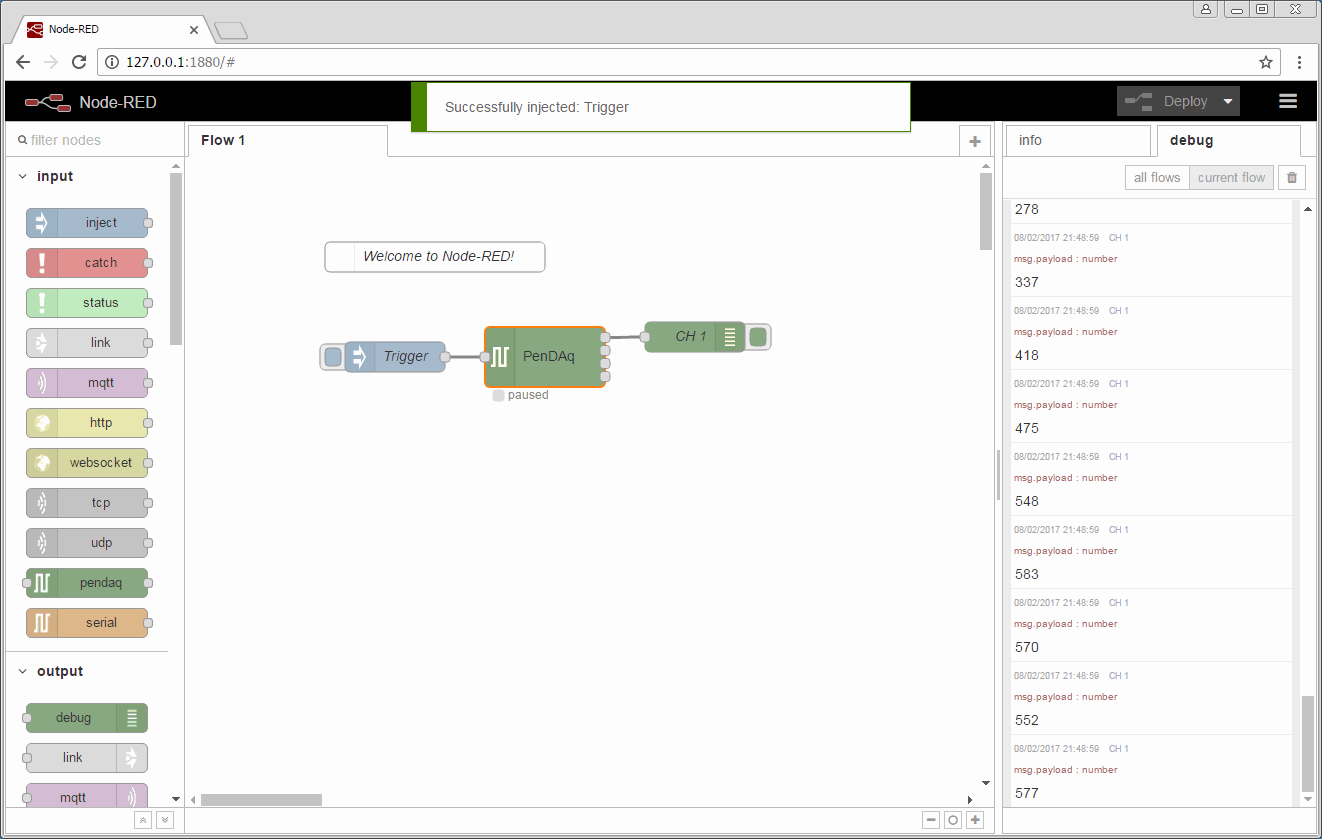
Task: Bookmark this page with the star icon
Action: pyautogui.click(x=1266, y=62)
